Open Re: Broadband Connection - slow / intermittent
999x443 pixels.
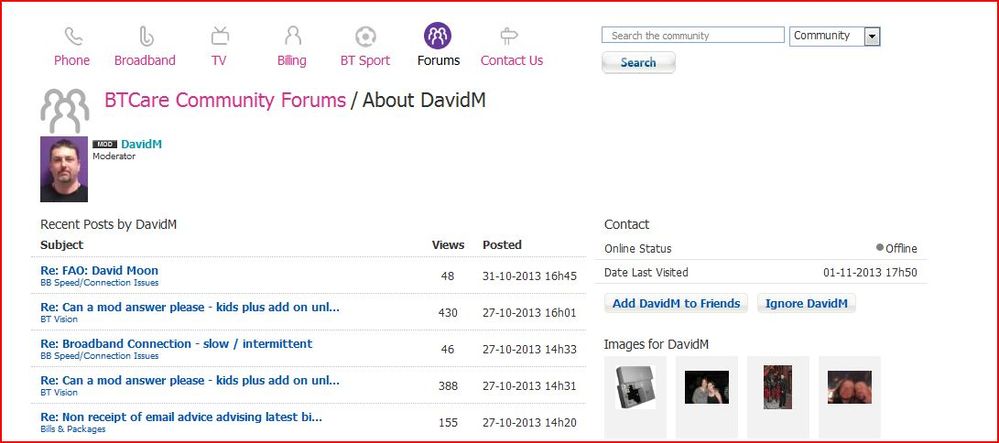click(176, 344)
